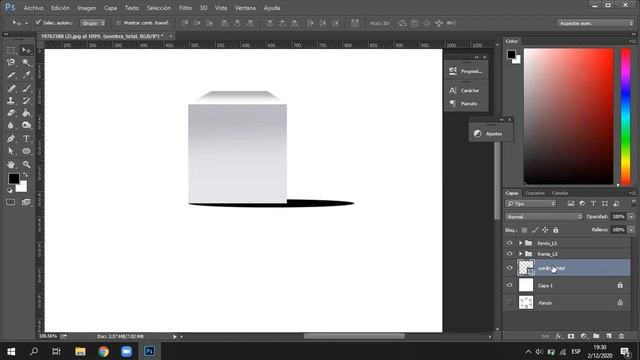Select the Paint Bucket tool
This screenshot has width=640, height=360.
[27, 113]
